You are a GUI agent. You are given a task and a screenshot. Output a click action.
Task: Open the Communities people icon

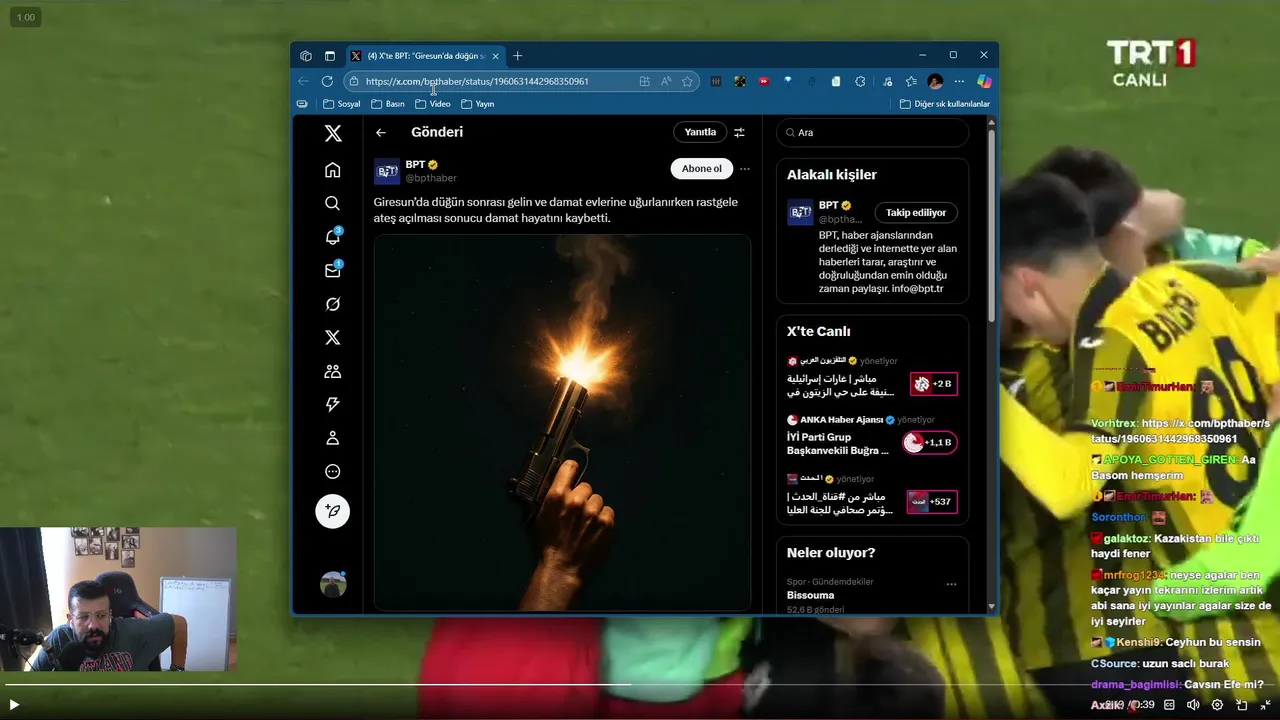tap(333, 371)
